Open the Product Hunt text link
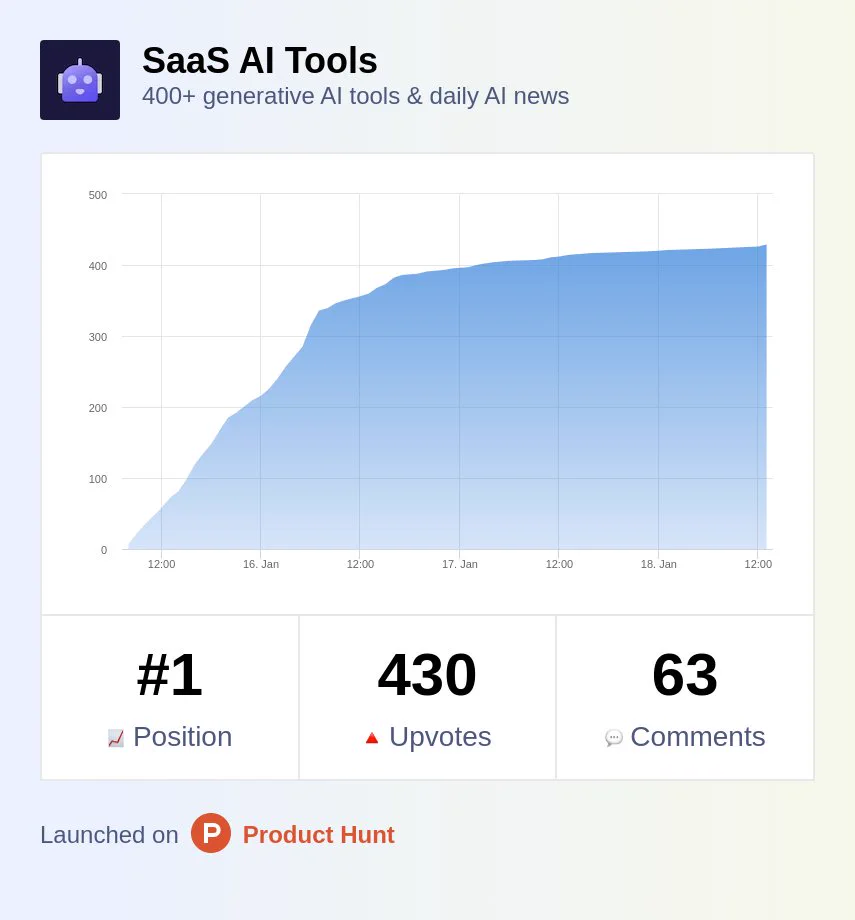The height and width of the screenshot is (920, 855). click(x=319, y=834)
